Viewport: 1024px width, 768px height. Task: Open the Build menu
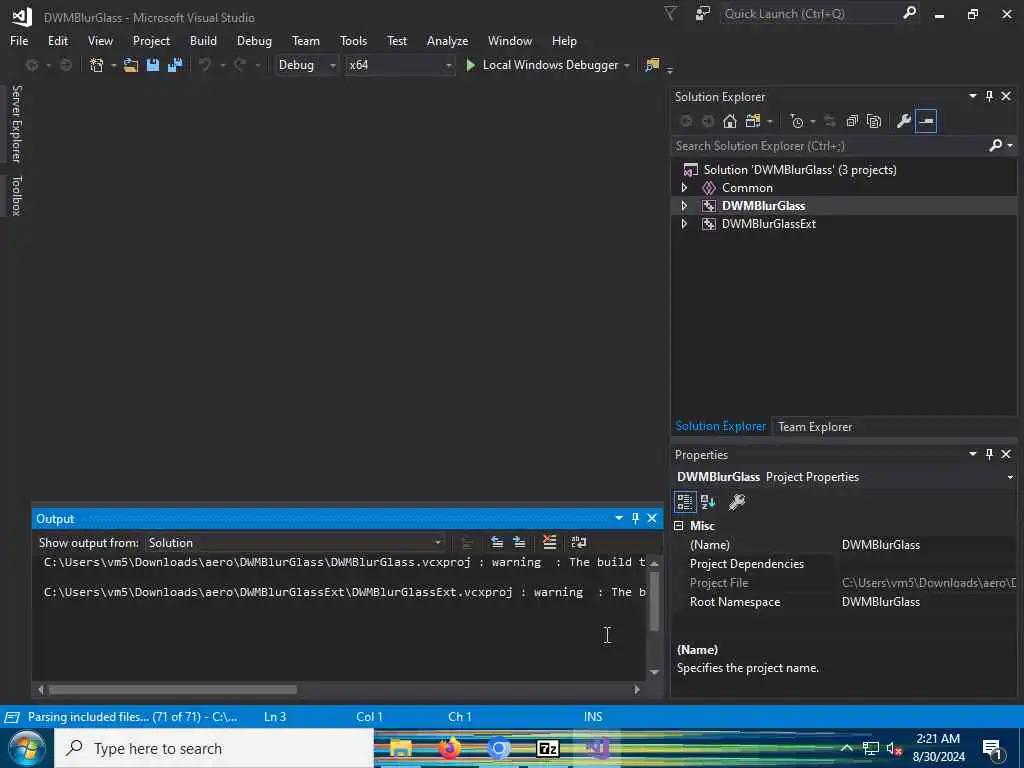pos(203,40)
